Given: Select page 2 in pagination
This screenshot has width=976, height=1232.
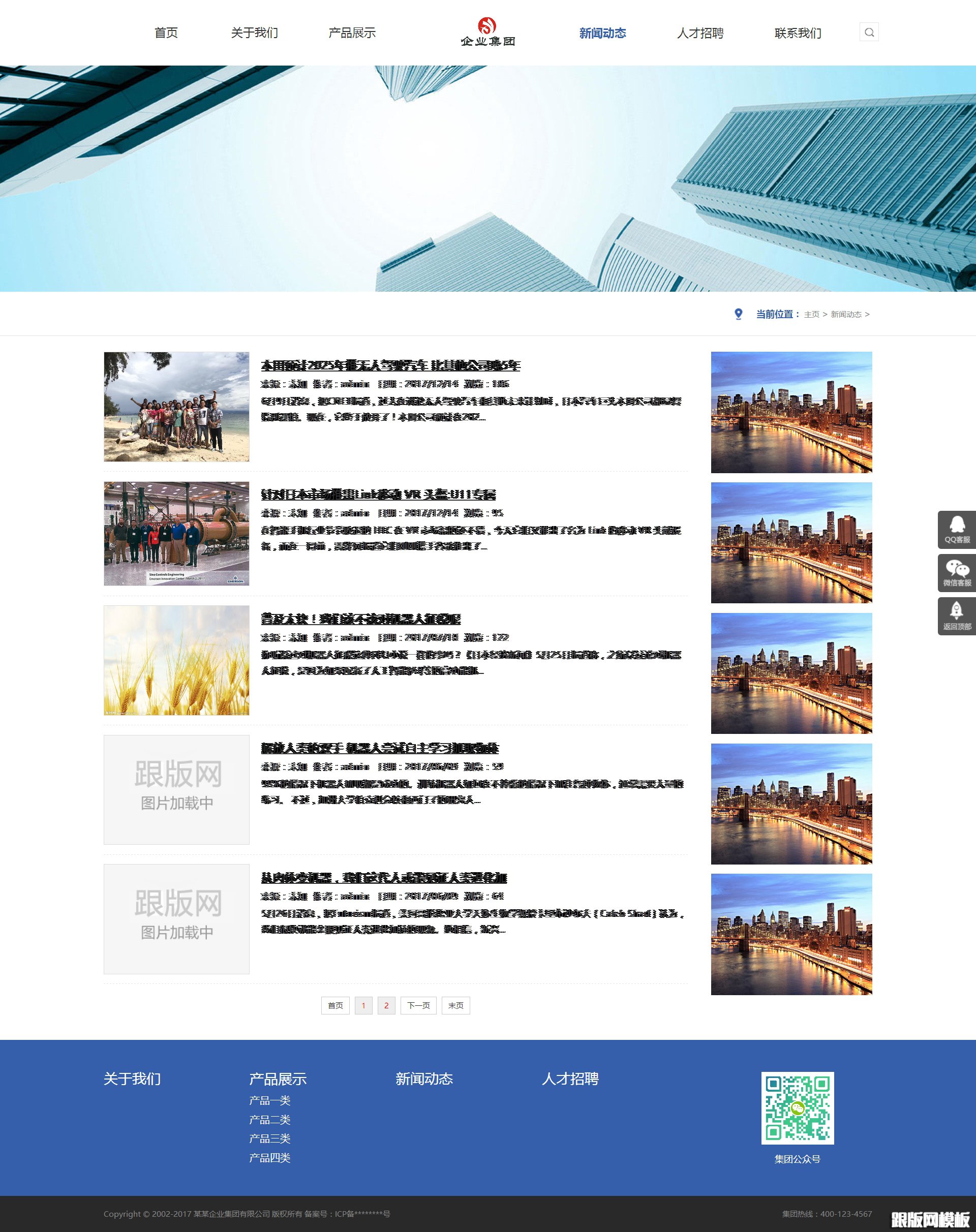Looking at the screenshot, I should pyautogui.click(x=388, y=1006).
